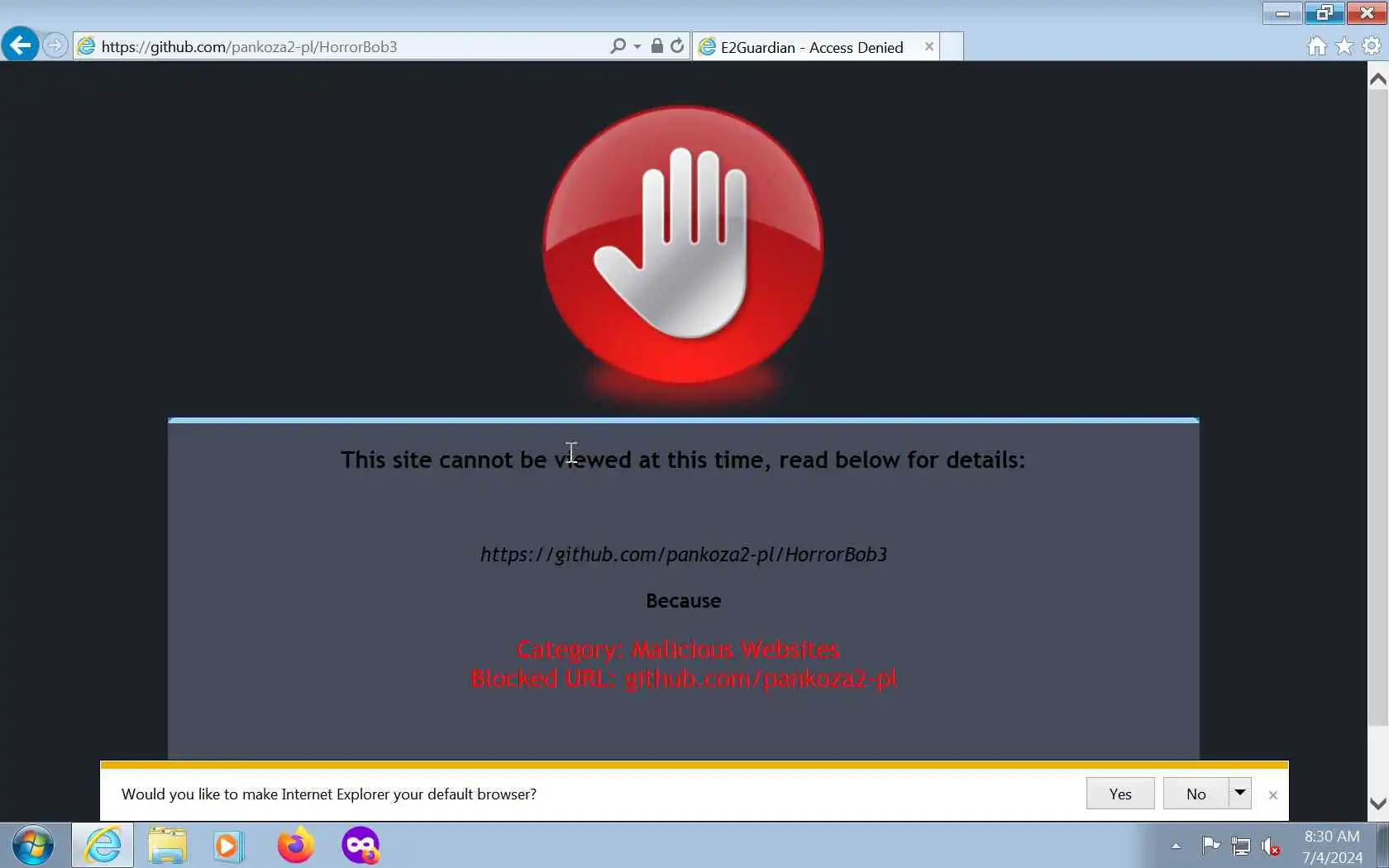Click the scrollbar up arrow

coord(1377,79)
